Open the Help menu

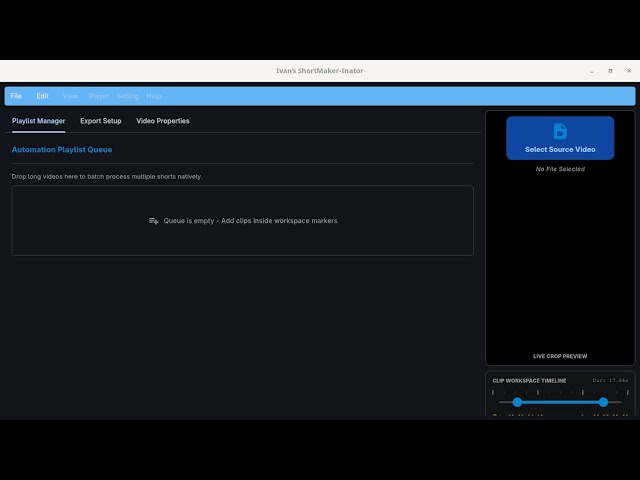coord(154,96)
